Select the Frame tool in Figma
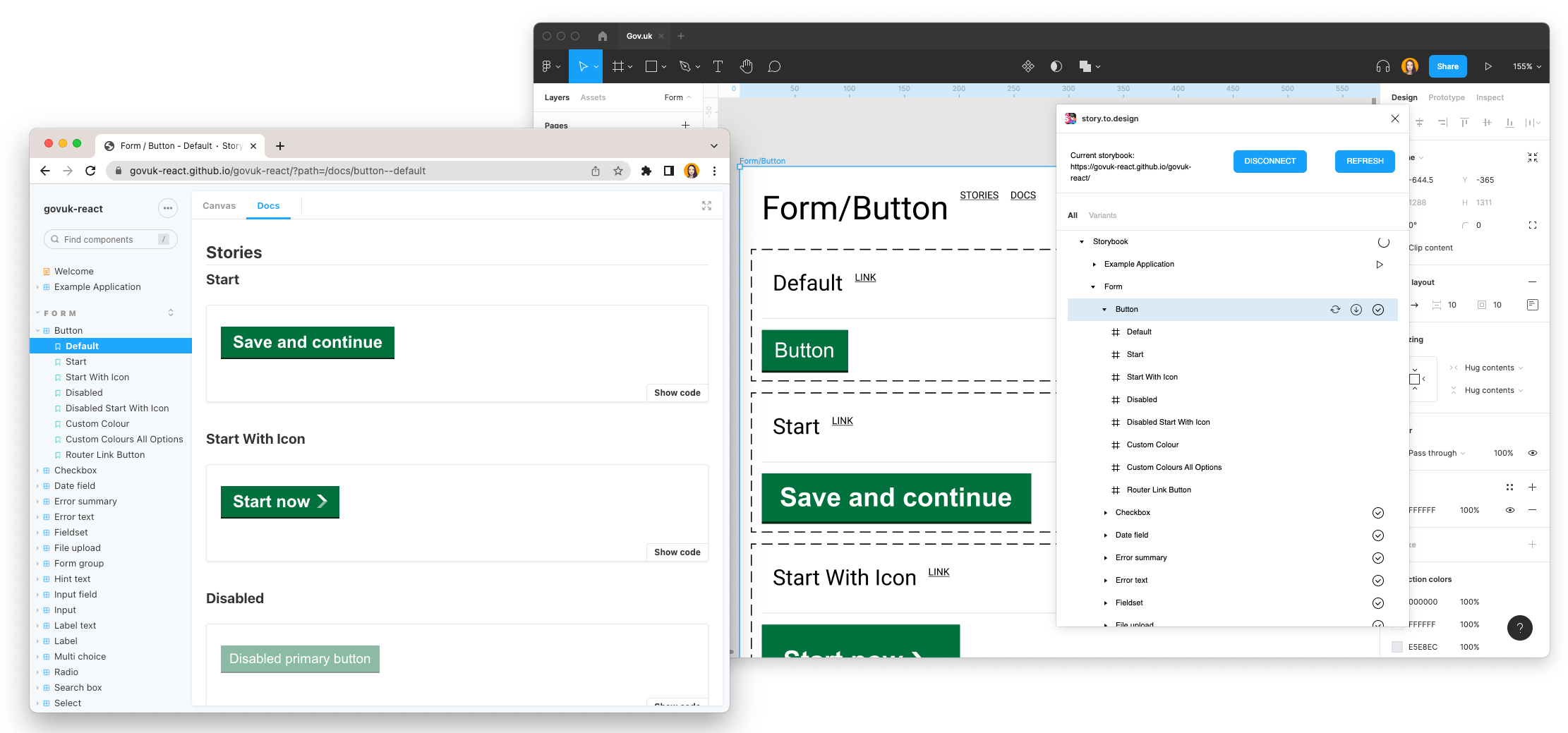Viewport: 1568px width, 733px height. pyautogui.click(x=618, y=66)
